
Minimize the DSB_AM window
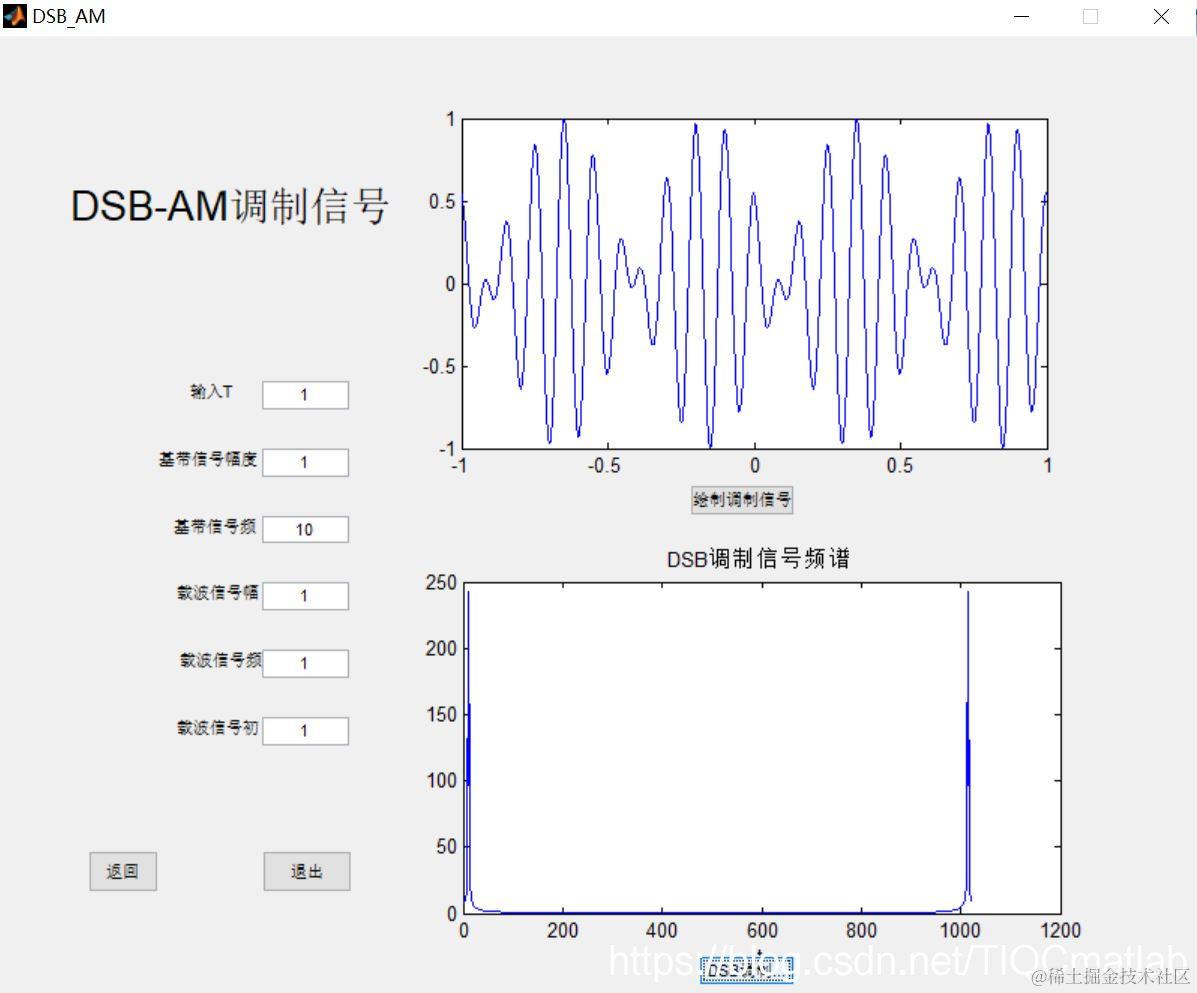pos(1021,17)
